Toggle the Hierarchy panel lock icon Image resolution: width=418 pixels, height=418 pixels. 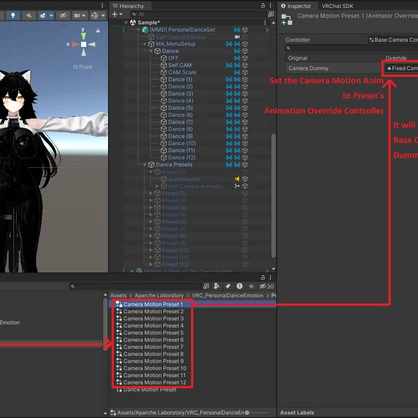[x=263, y=5]
